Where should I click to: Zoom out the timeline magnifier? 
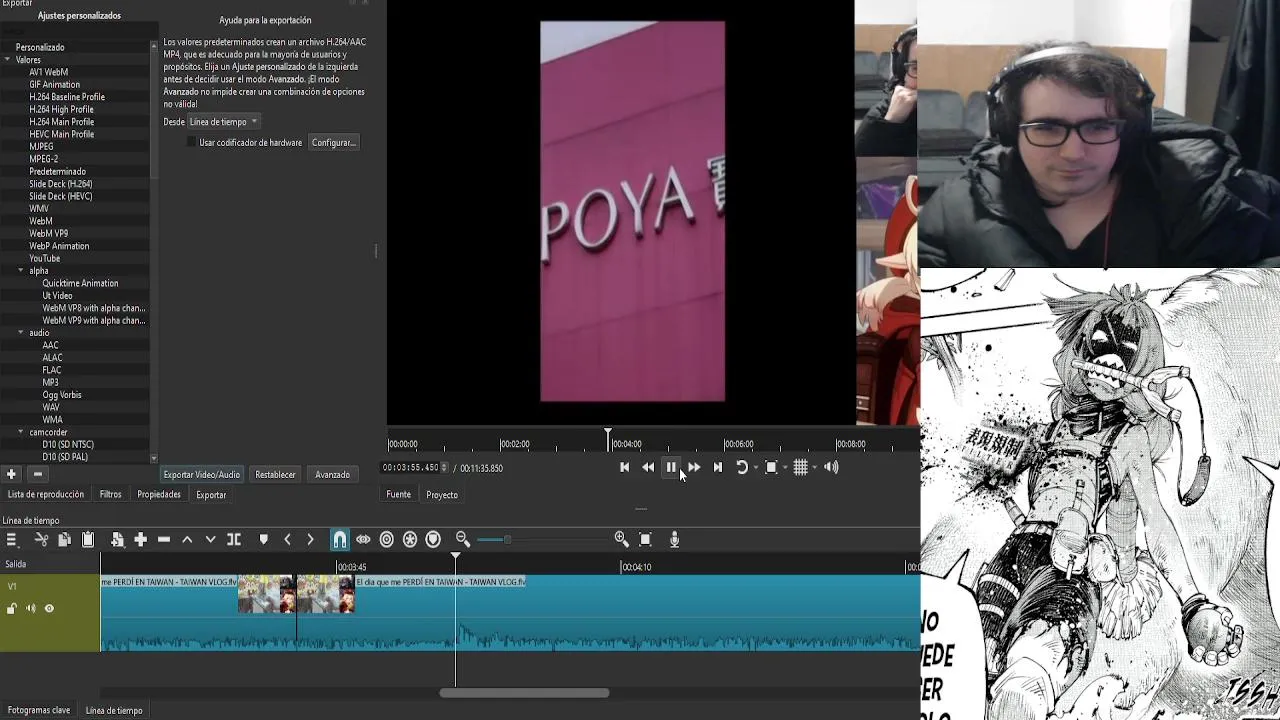(463, 540)
